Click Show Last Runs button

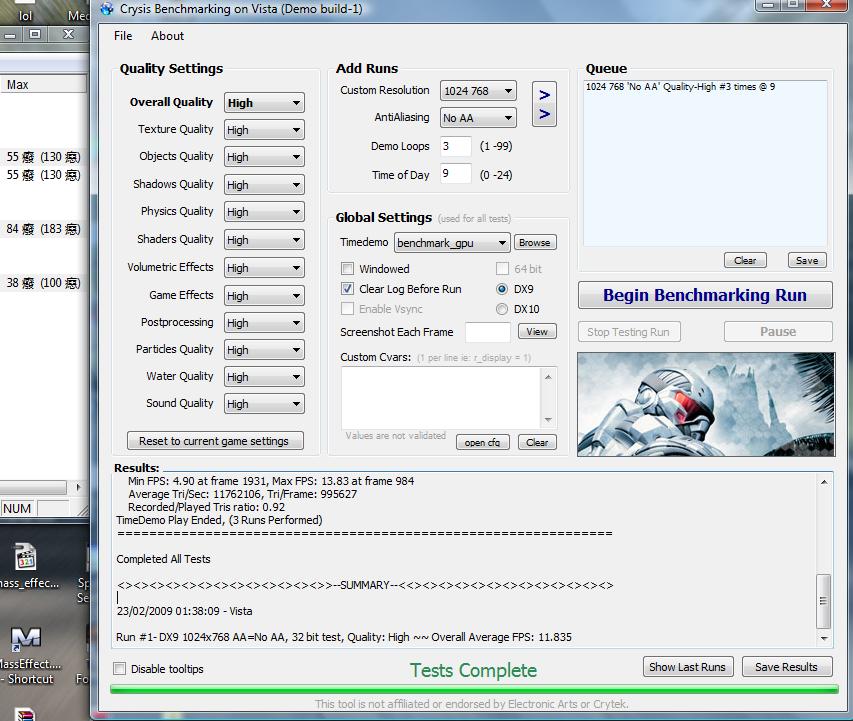point(688,667)
